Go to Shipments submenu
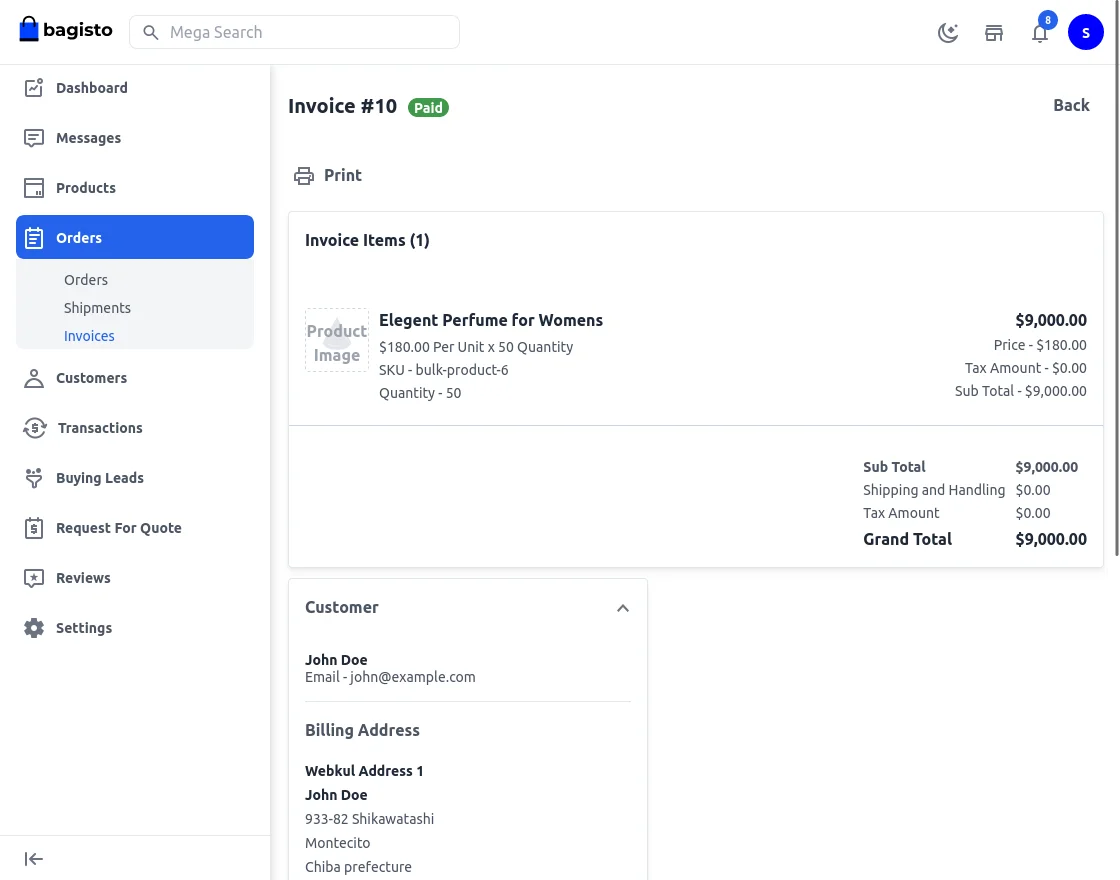This screenshot has height=880, width=1120. [97, 308]
